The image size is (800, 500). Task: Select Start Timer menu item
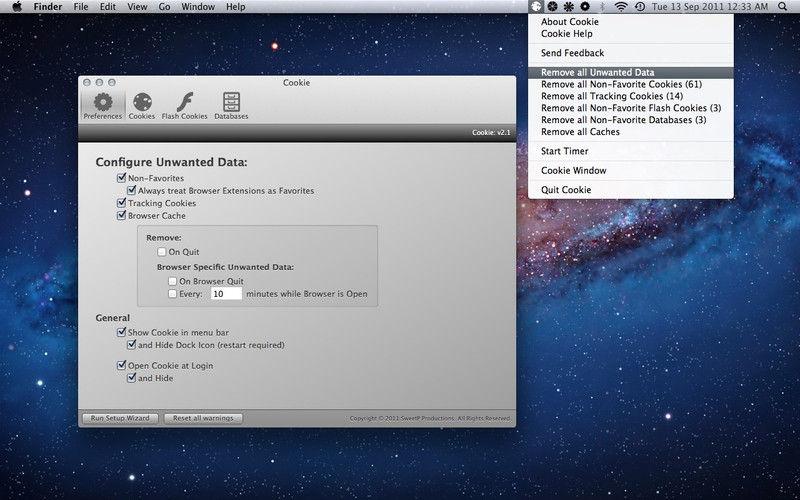(631, 151)
